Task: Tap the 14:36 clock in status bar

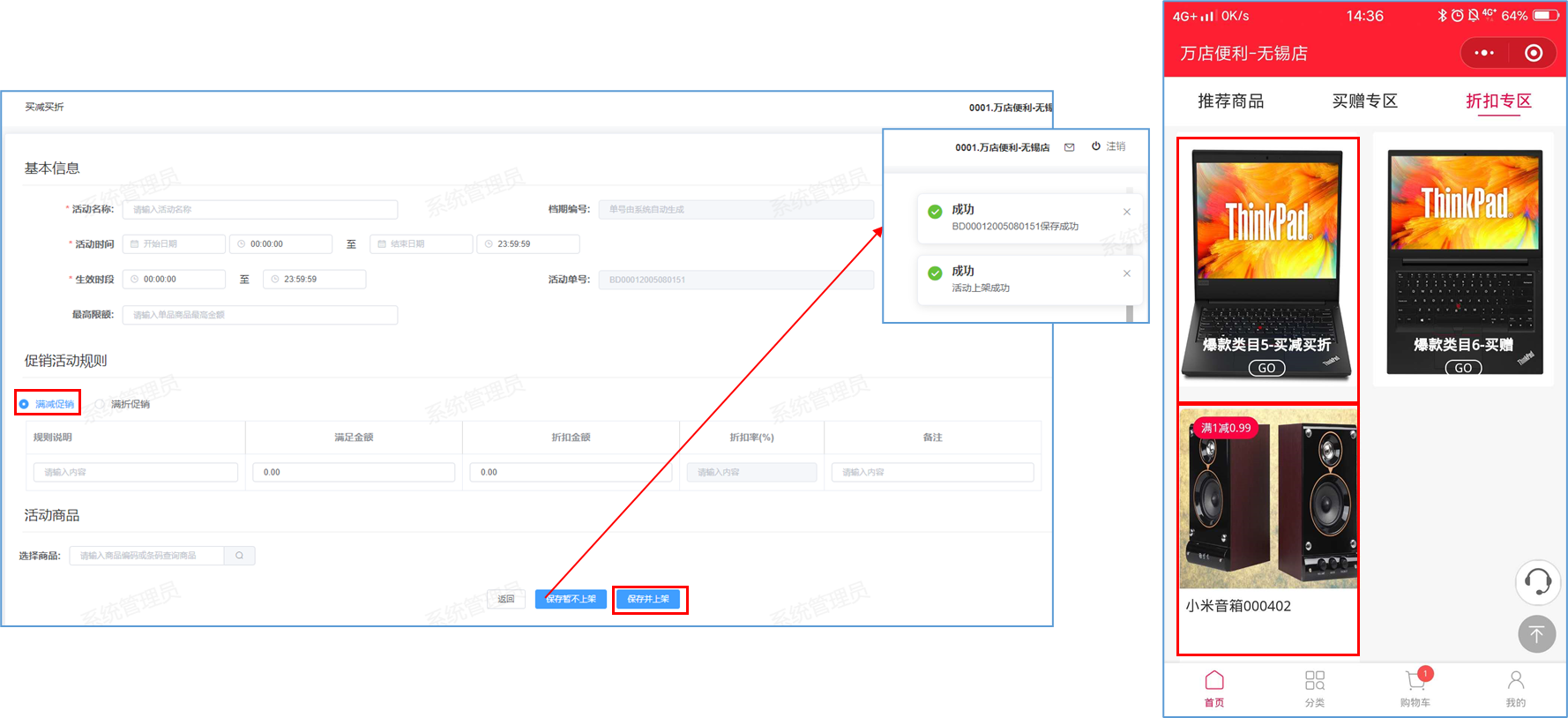Action: click(x=1364, y=16)
